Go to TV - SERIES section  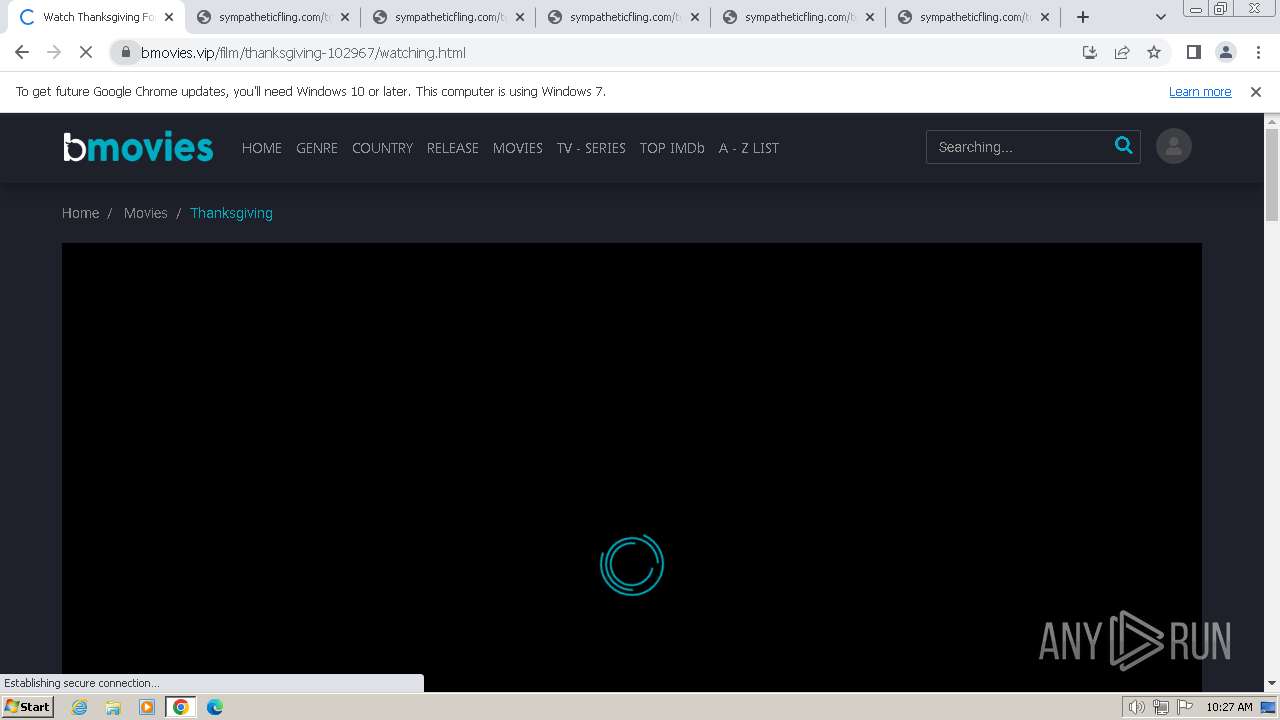point(591,148)
